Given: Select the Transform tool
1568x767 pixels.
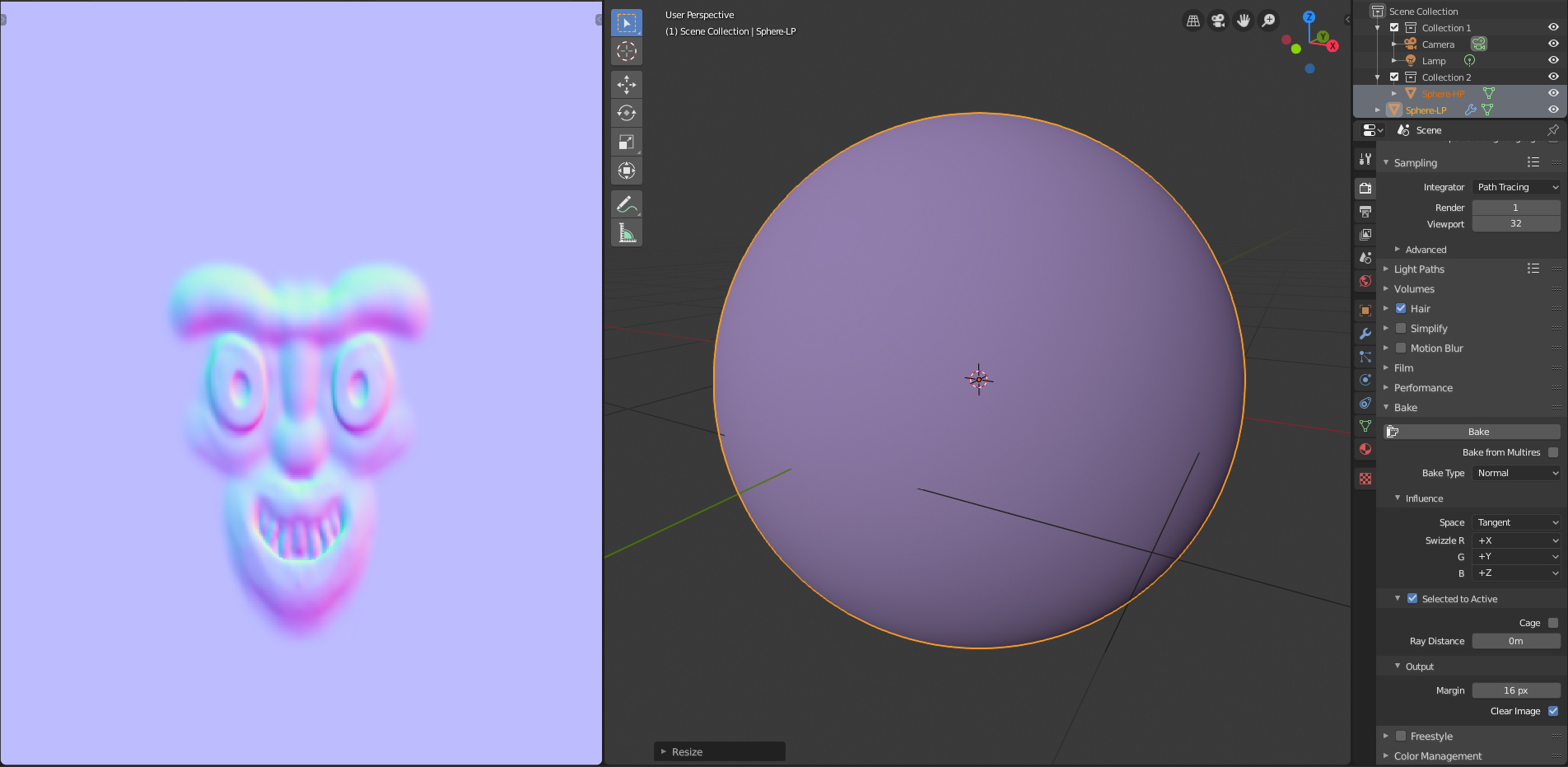Looking at the screenshot, I should point(627,171).
